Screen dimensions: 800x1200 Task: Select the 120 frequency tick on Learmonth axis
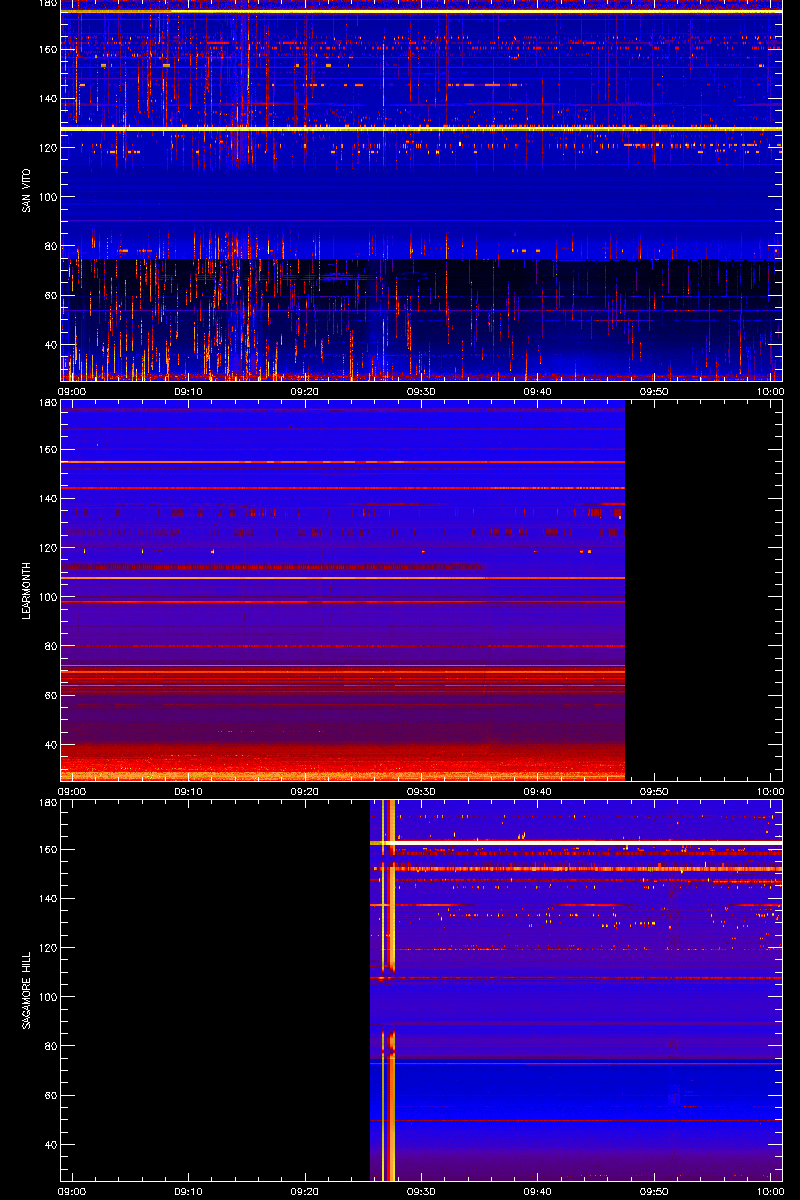[46, 547]
